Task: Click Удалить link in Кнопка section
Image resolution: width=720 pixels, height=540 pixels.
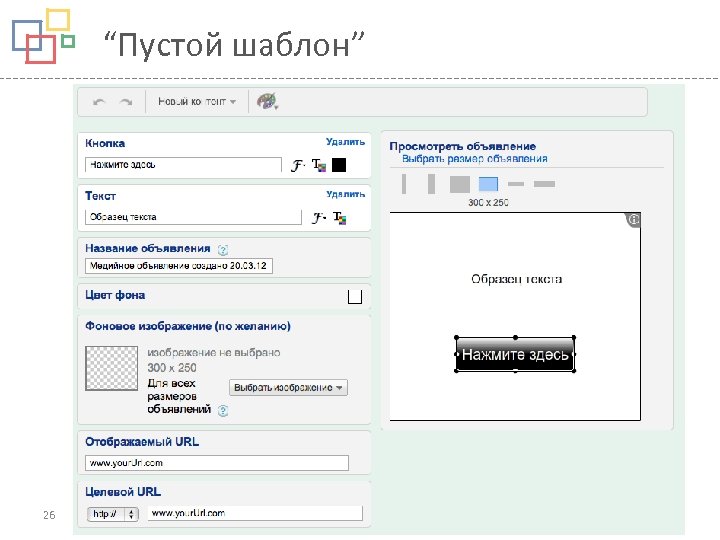Action: coord(345,141)
